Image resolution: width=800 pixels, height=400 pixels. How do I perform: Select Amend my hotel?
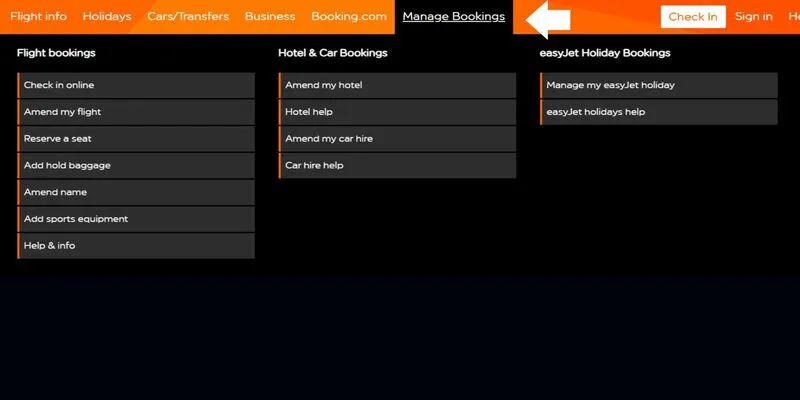tap(397, 85)
